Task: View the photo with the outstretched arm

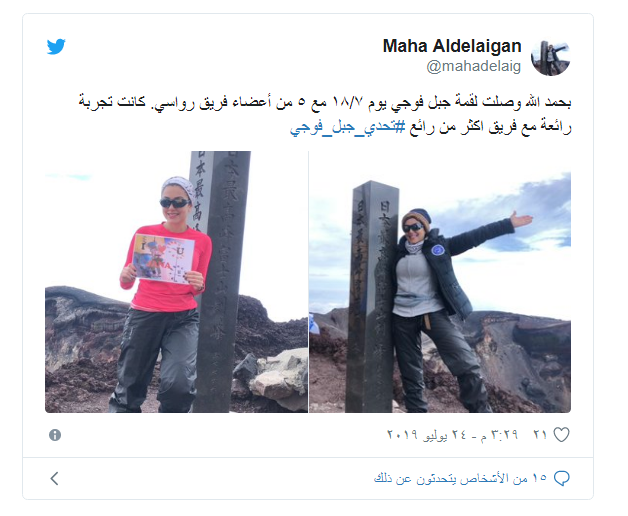Action: tap(440, 282)
